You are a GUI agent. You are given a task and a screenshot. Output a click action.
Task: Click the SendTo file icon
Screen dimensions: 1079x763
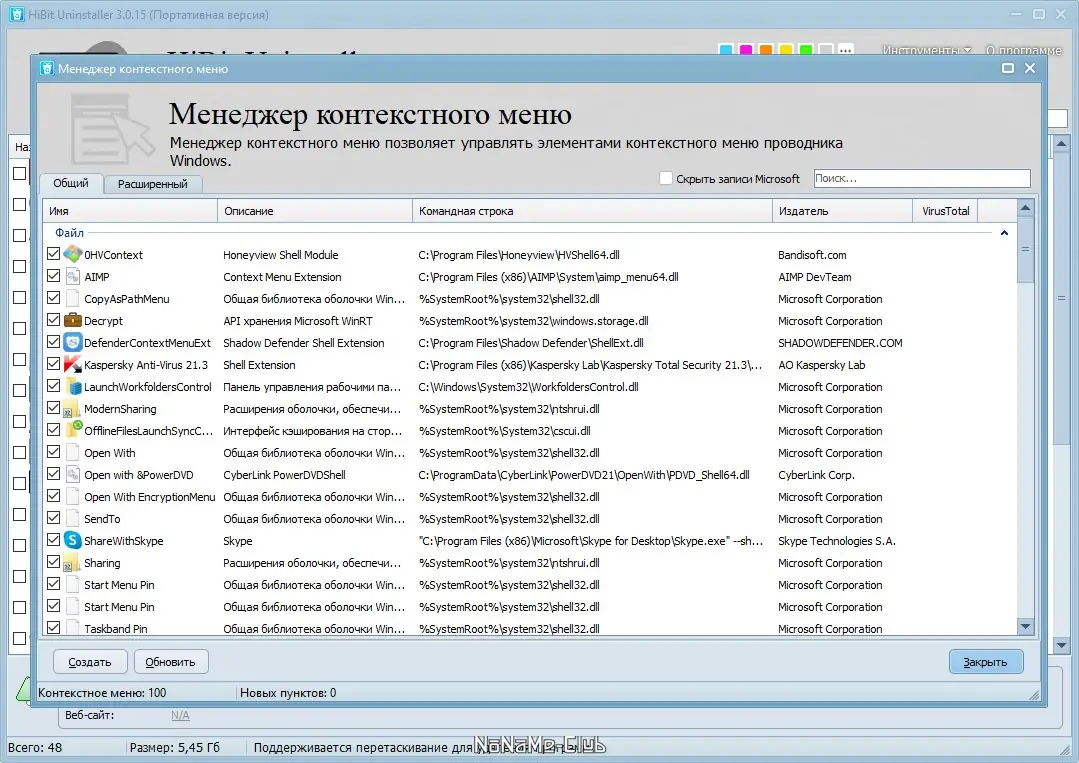pos(73,518)
